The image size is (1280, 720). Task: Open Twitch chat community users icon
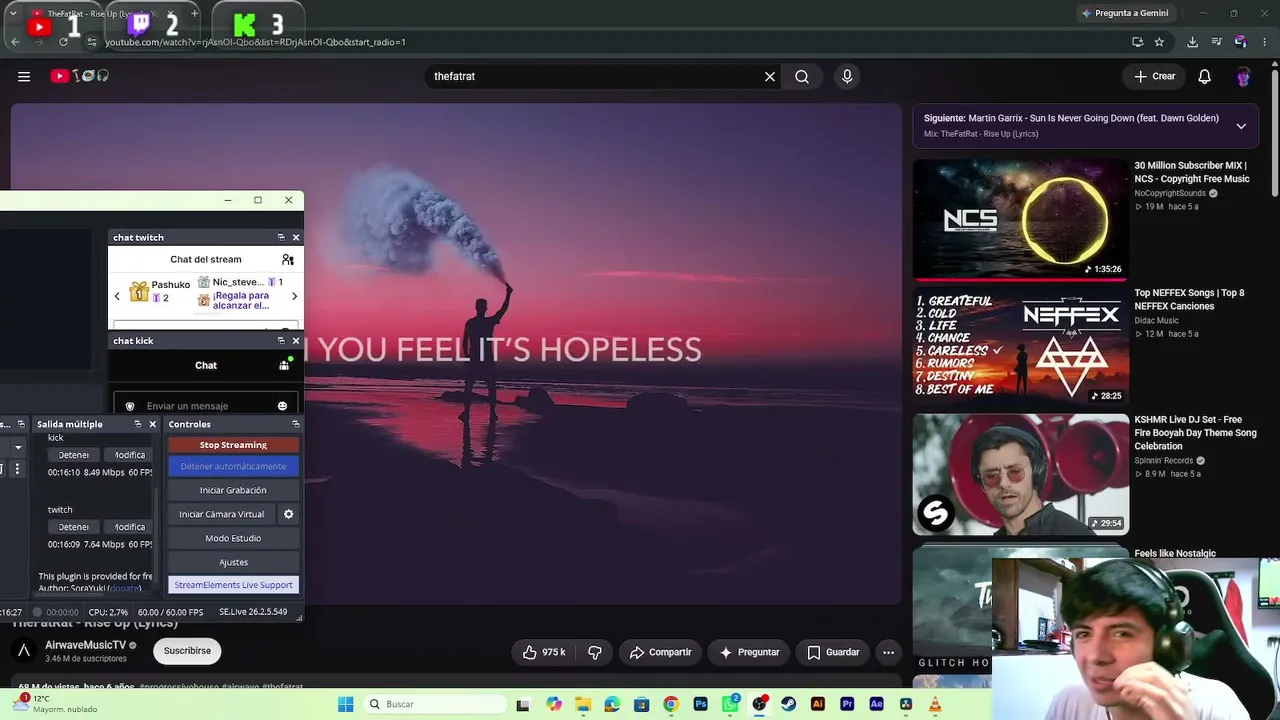click(288, 259)
